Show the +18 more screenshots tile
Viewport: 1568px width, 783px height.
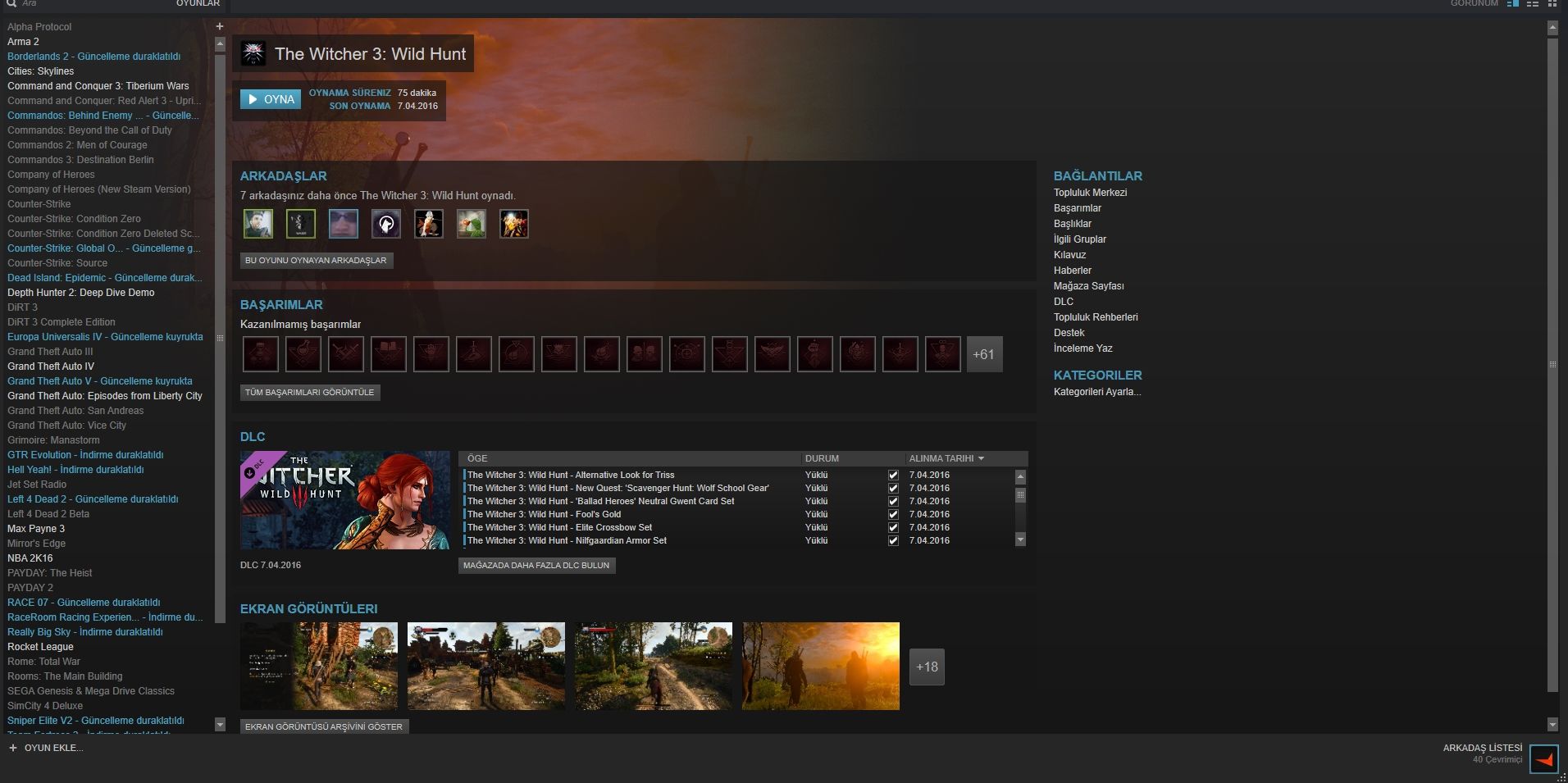(927, 667)
